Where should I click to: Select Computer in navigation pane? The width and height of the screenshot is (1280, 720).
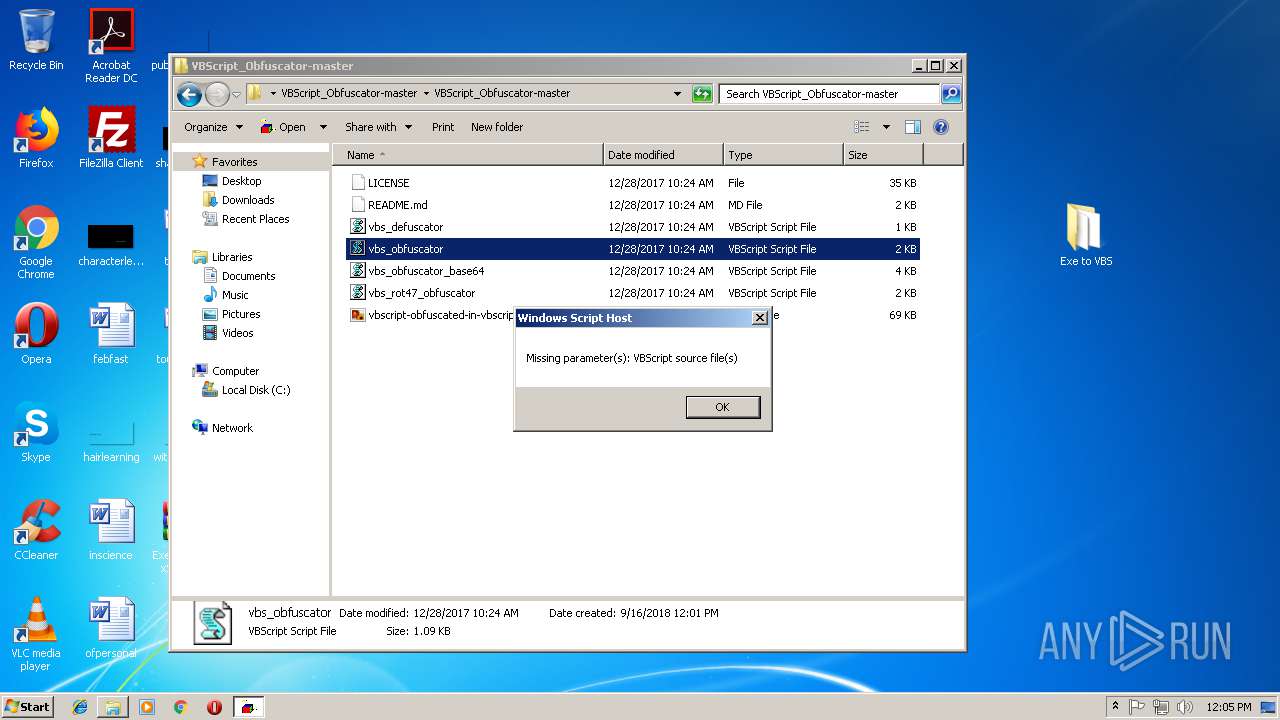pos(235,371)
